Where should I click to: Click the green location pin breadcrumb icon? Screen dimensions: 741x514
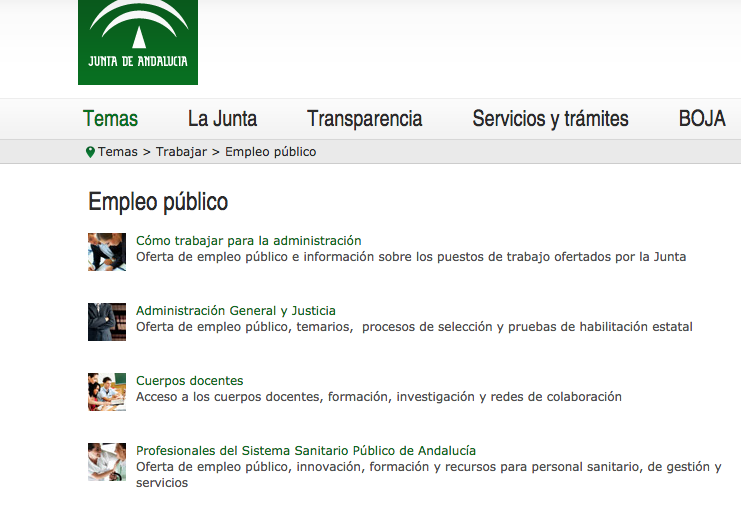click(90, 152)
